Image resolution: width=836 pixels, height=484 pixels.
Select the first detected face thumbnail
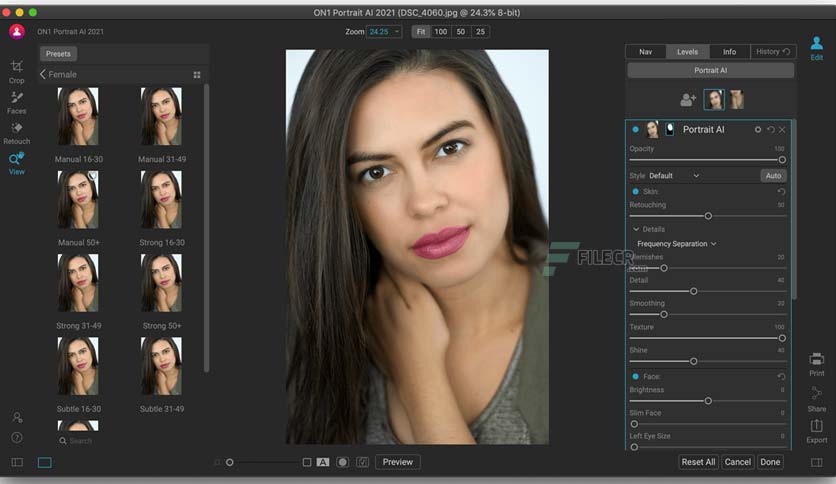714,100
